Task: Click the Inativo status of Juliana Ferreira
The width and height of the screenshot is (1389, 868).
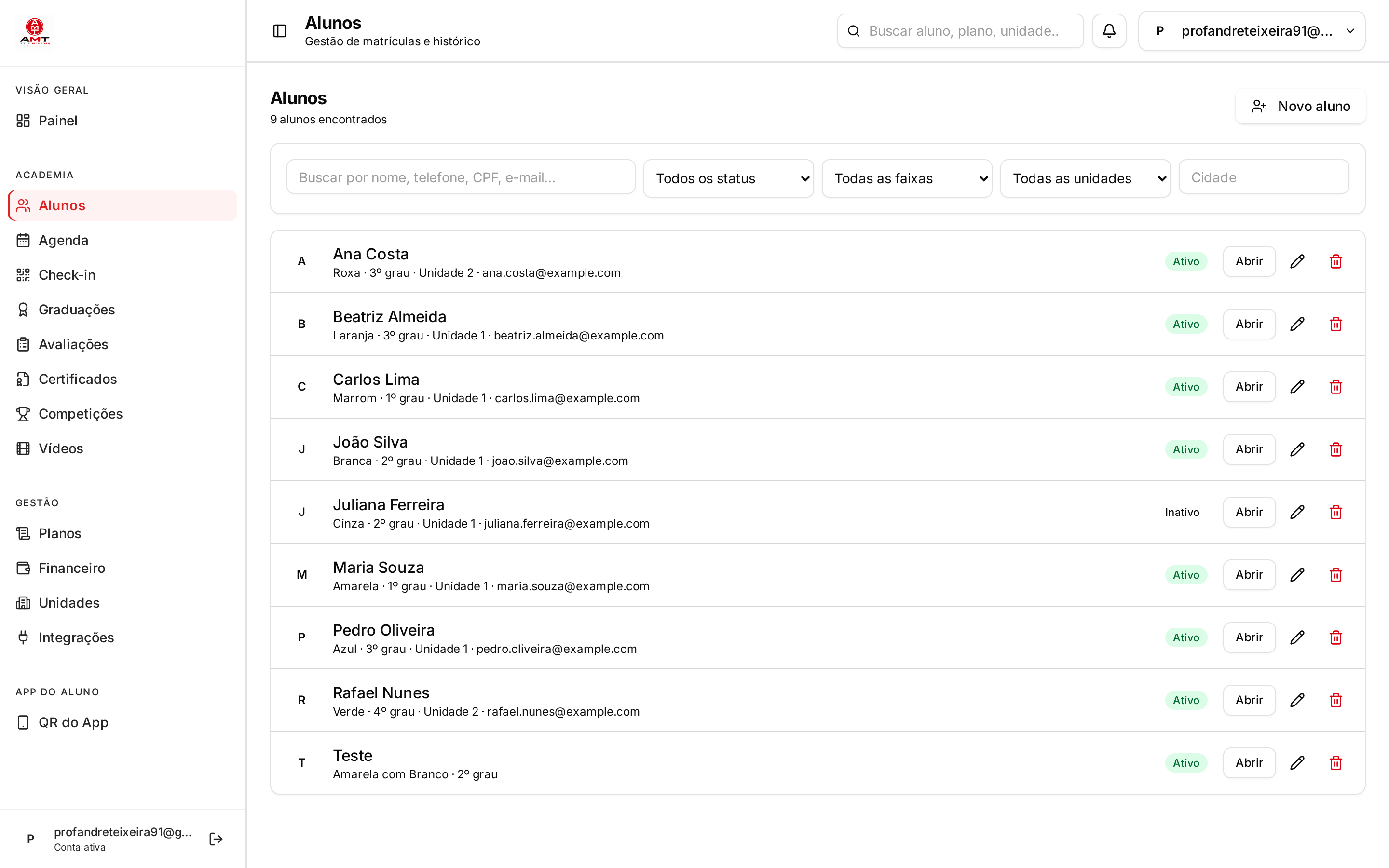Action: (1182, 512)
